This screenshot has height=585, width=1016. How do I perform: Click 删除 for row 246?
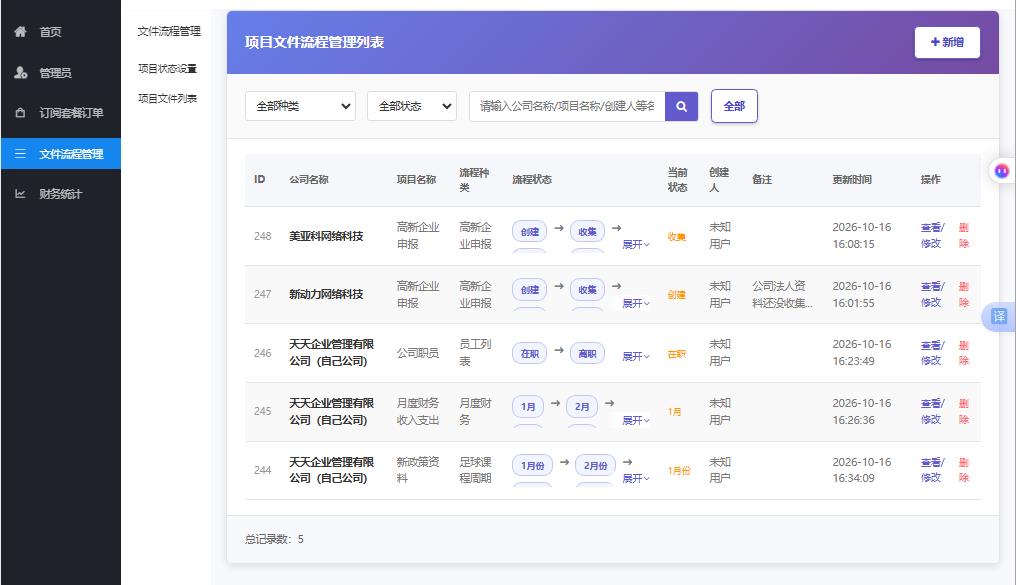point(964,353)
